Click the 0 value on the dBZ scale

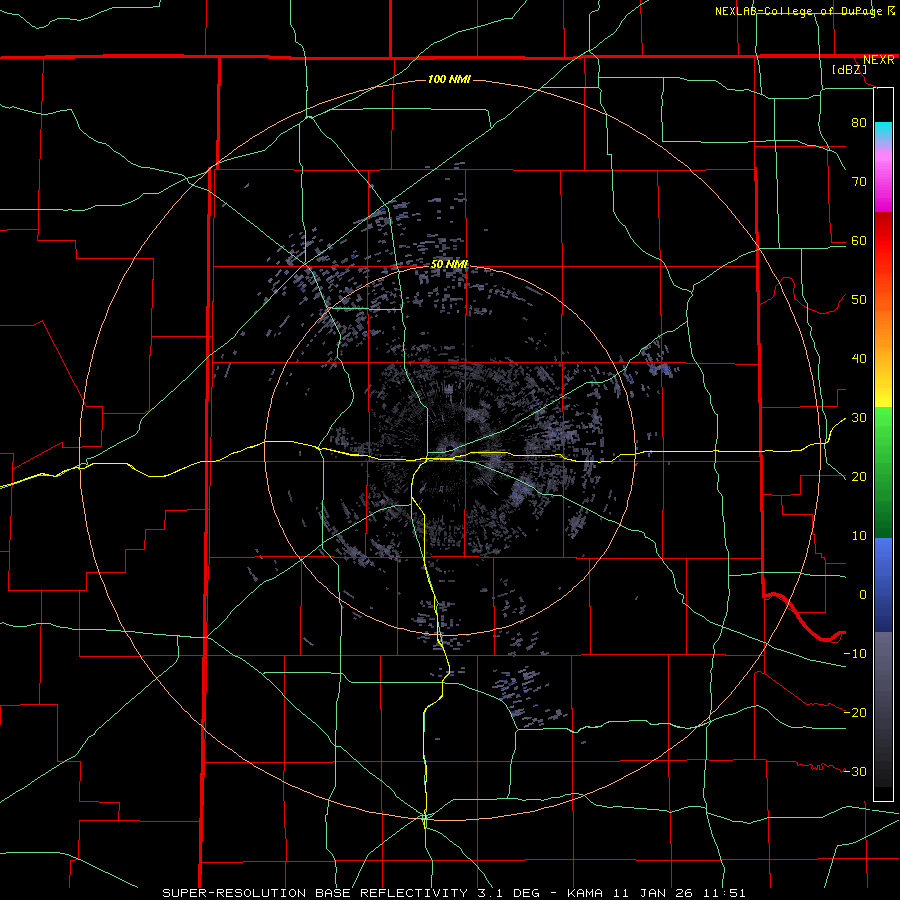[x=863, y=595]
